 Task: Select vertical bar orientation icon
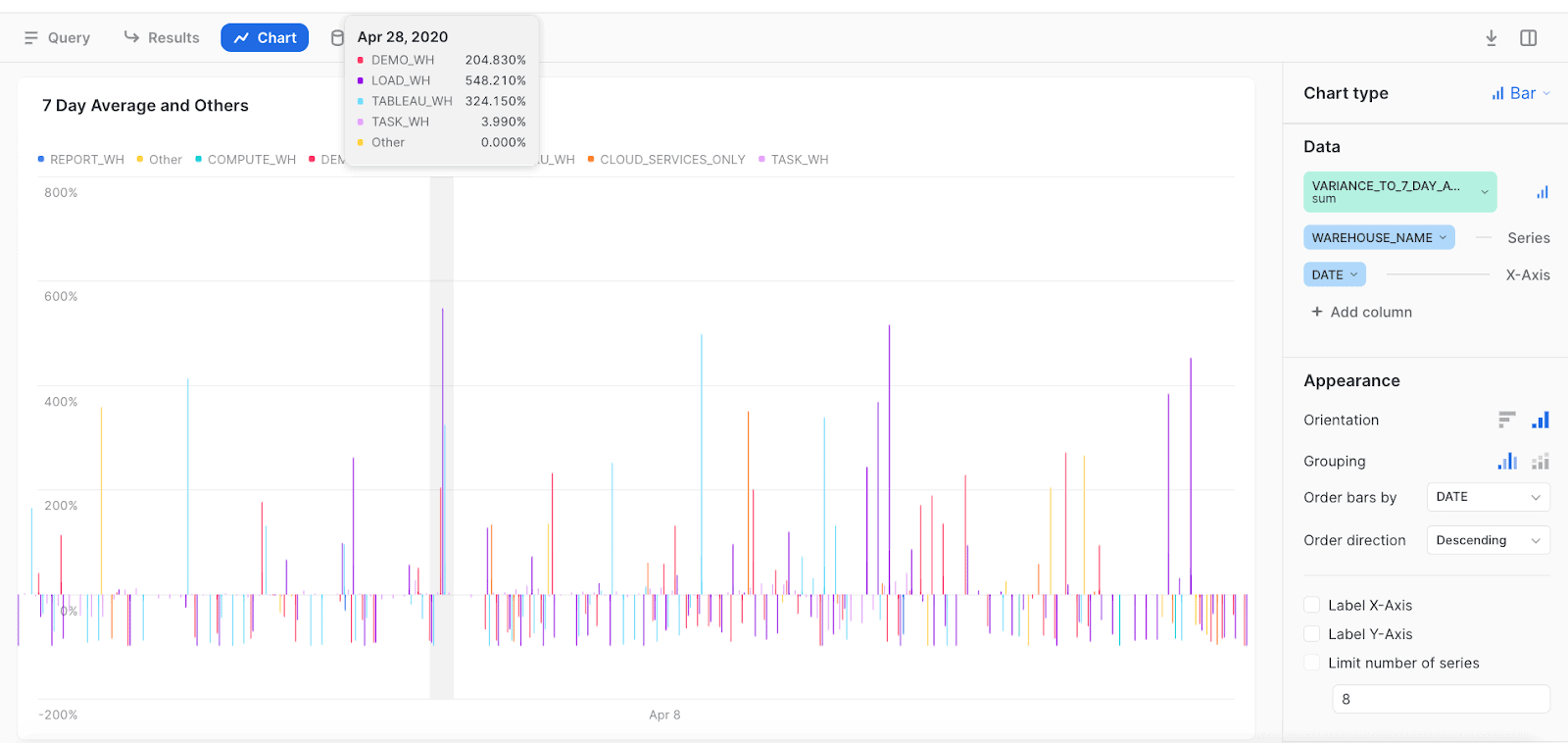point(1541,420)
